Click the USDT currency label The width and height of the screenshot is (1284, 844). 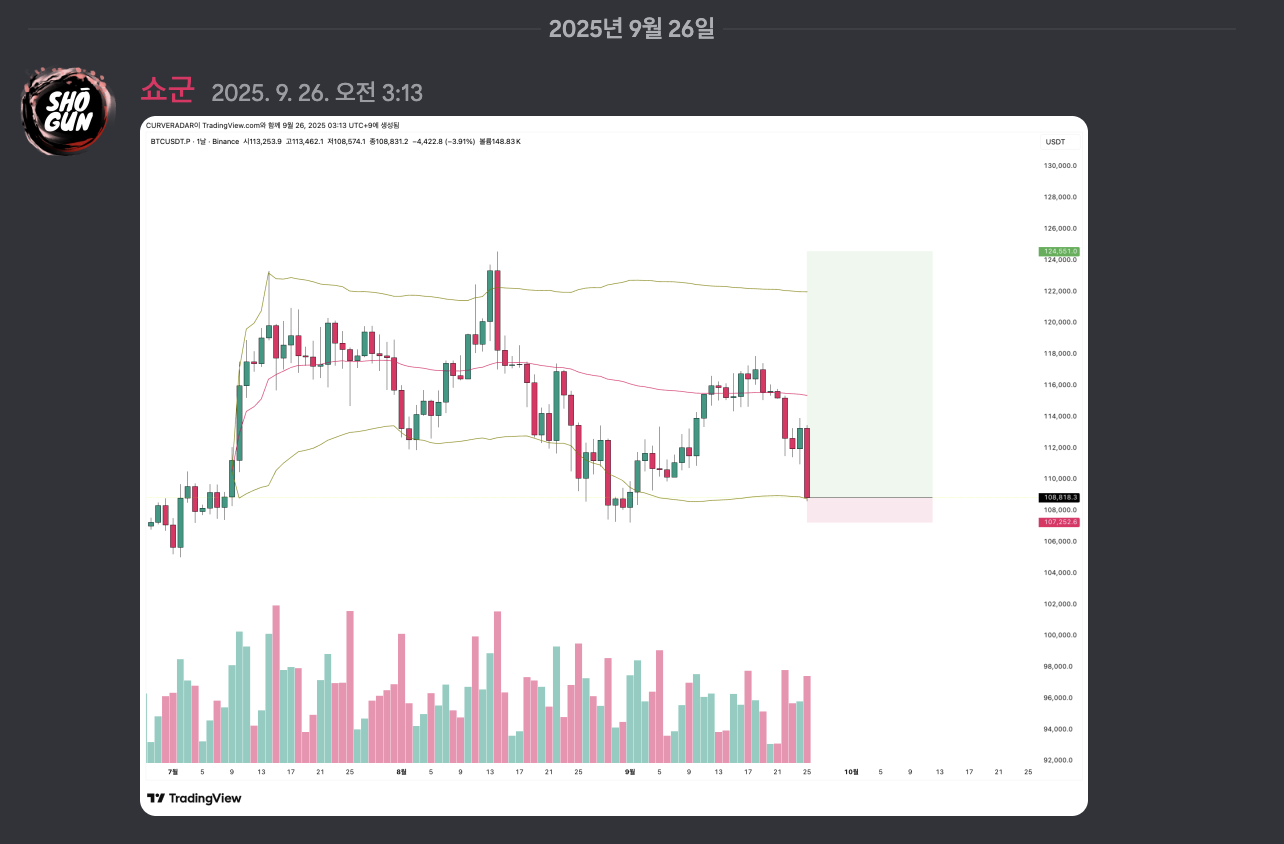tap(1055, 142)
